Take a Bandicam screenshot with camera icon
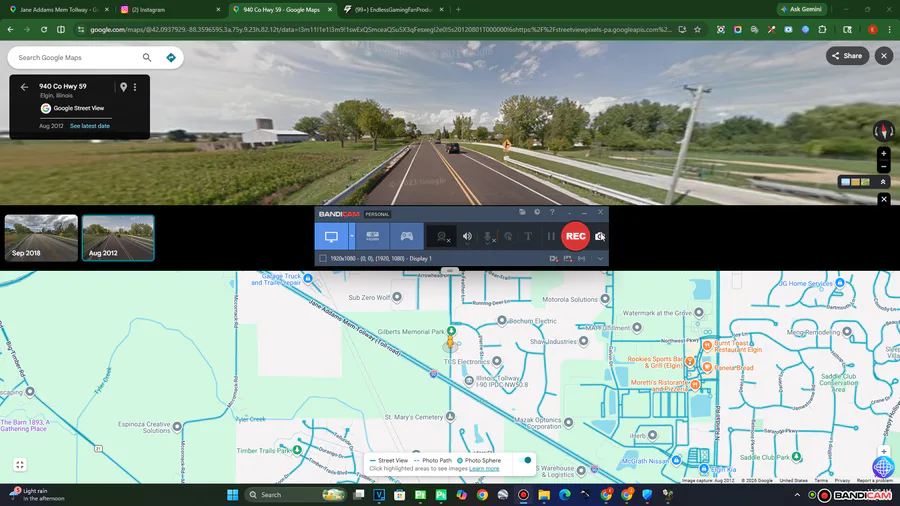This screenshot has width=900, height=506. coord(599,236)
